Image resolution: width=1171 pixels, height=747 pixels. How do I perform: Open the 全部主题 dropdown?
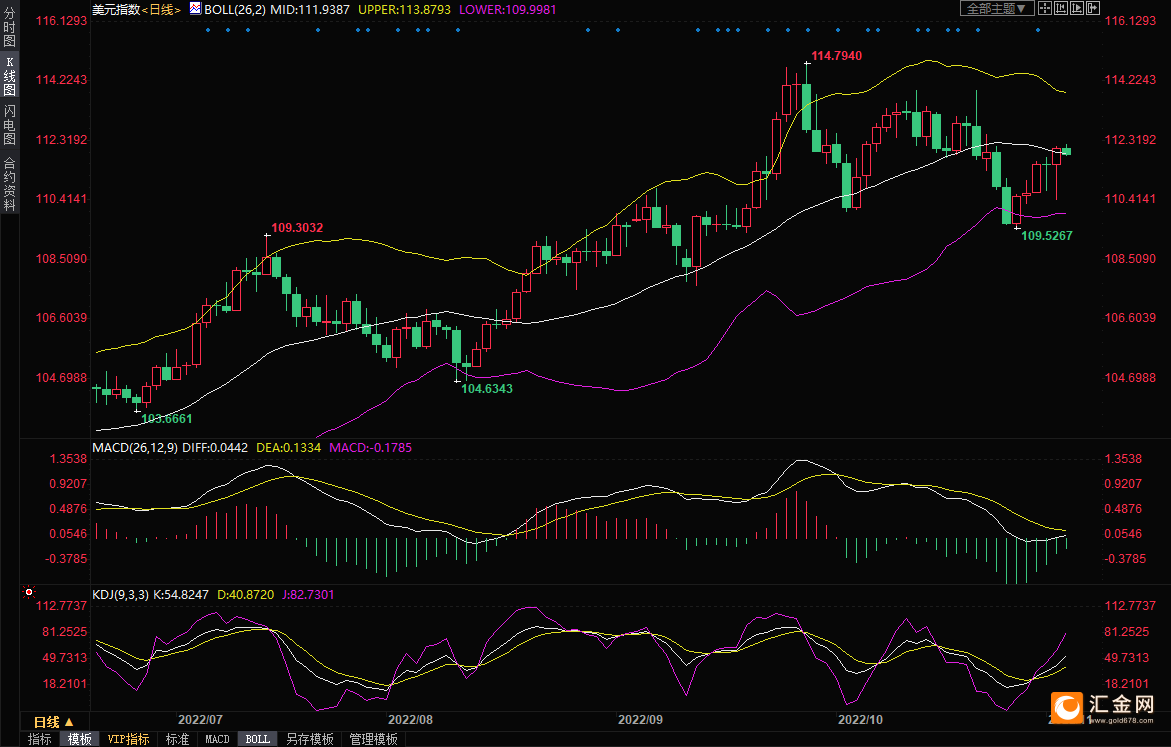coord(997,8)
